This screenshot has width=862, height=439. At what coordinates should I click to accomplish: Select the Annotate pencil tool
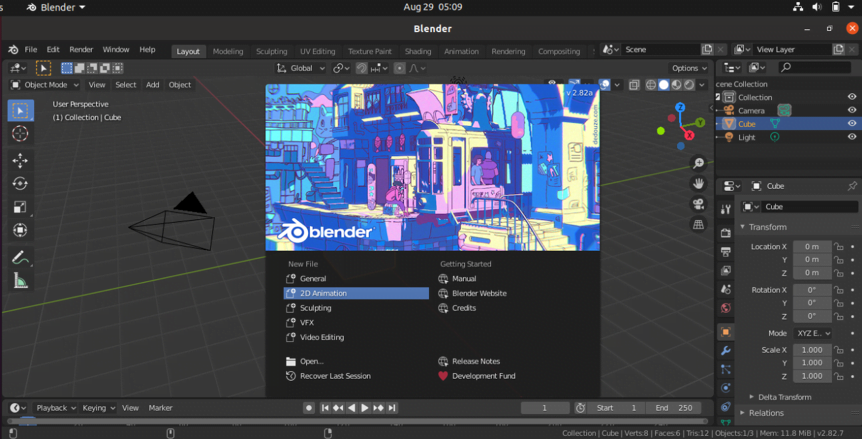click(x=20, y=257)
